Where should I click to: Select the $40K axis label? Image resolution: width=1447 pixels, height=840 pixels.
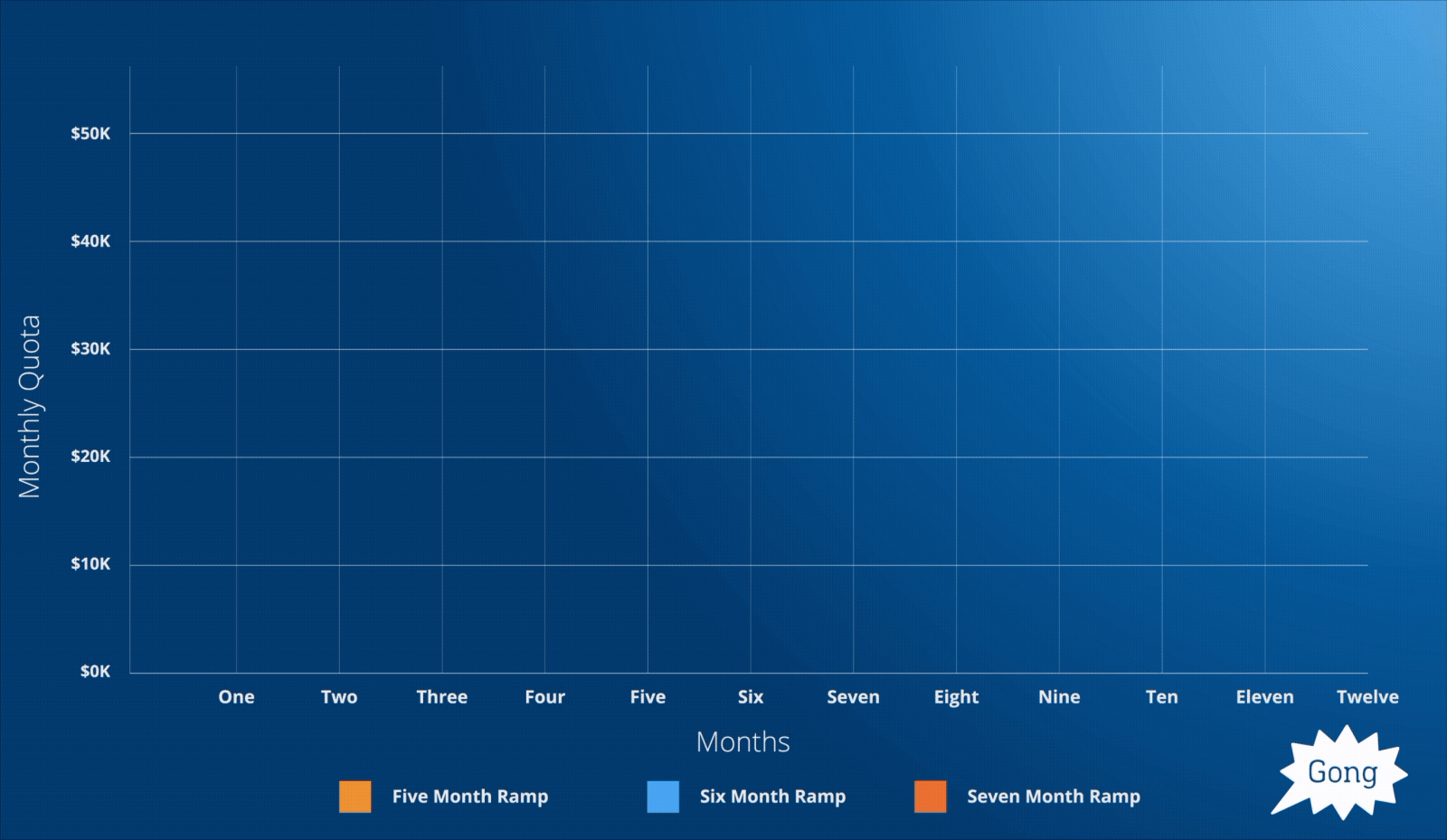point(90,241)
